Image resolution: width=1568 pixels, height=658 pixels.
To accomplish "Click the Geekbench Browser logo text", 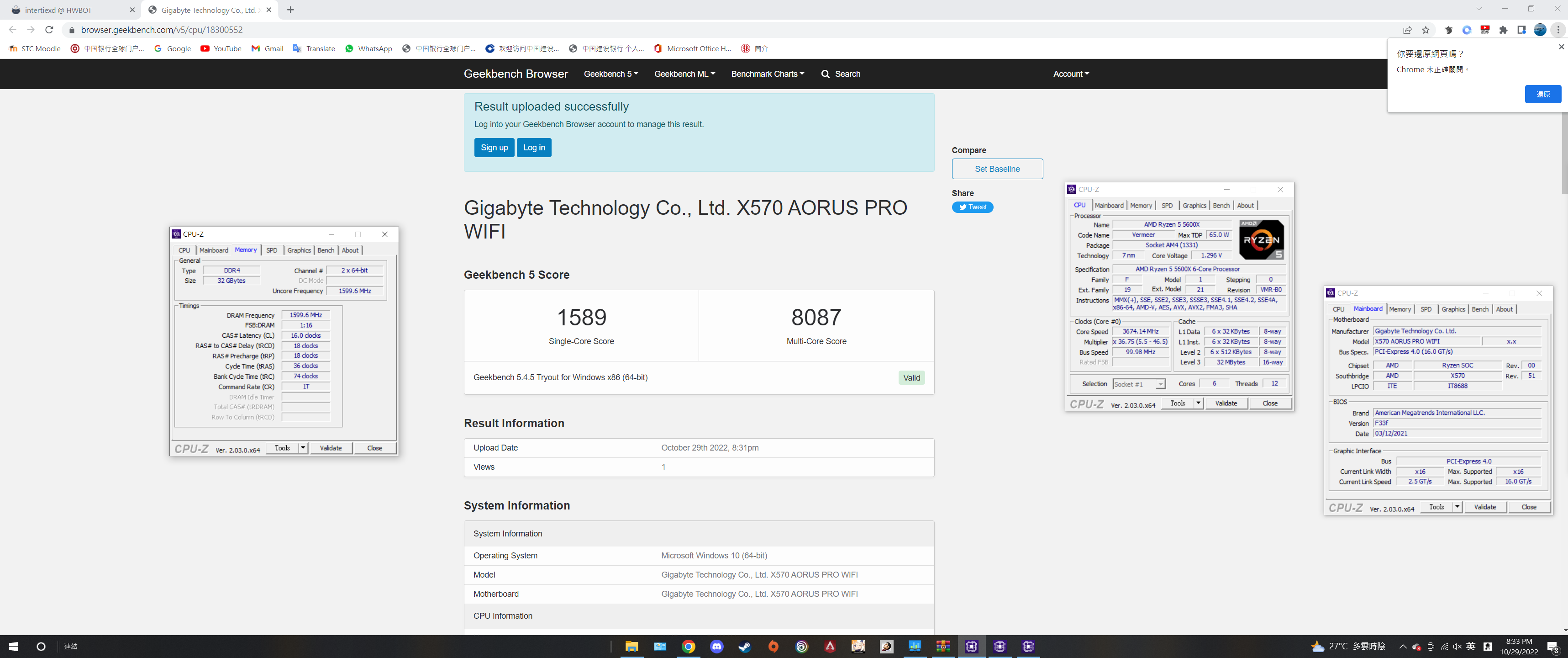I will tap(516, 74).
